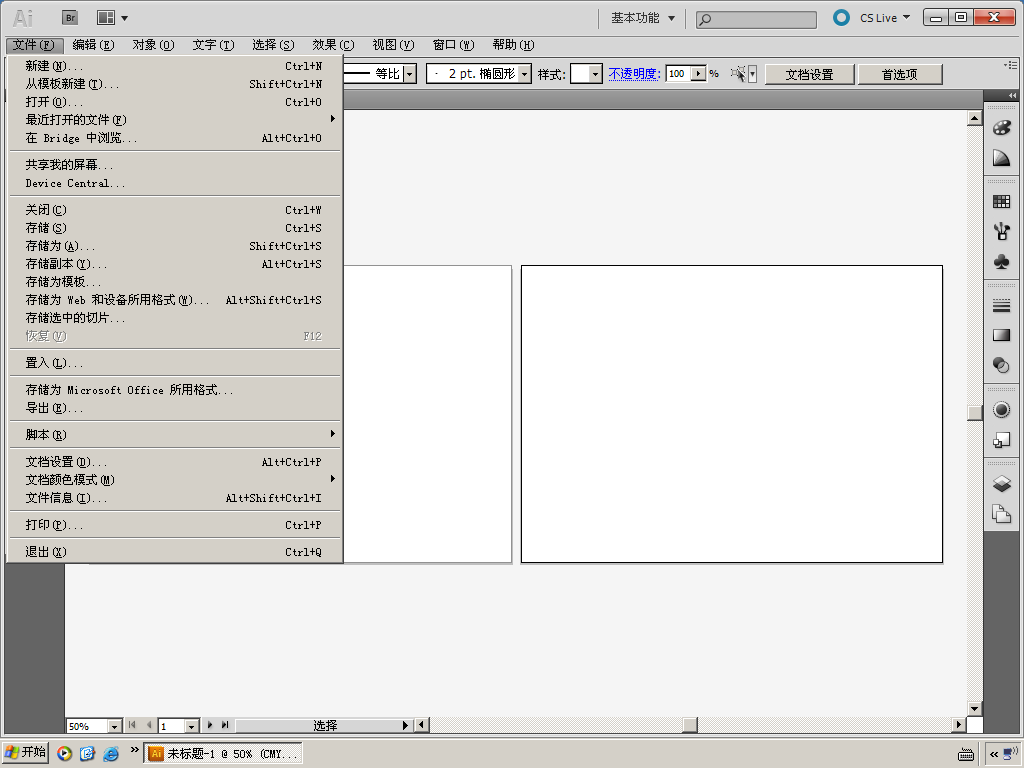1024x768 pixels.
Task: Click the 首选项 button in control bar
Action: coord(899,74)
